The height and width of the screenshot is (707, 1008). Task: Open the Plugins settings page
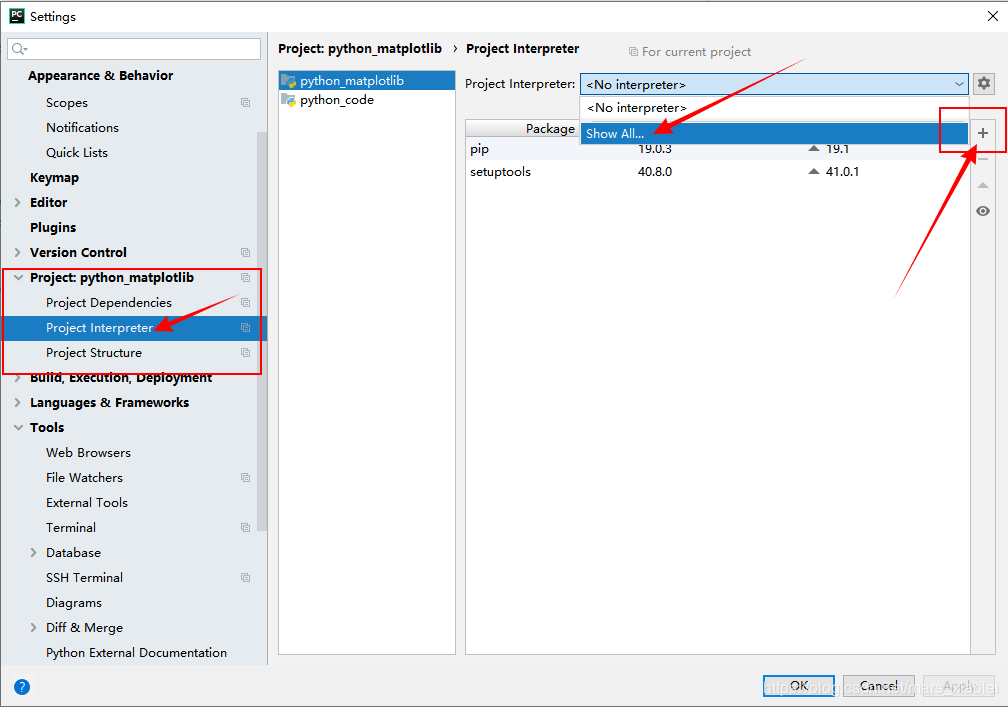53,228
